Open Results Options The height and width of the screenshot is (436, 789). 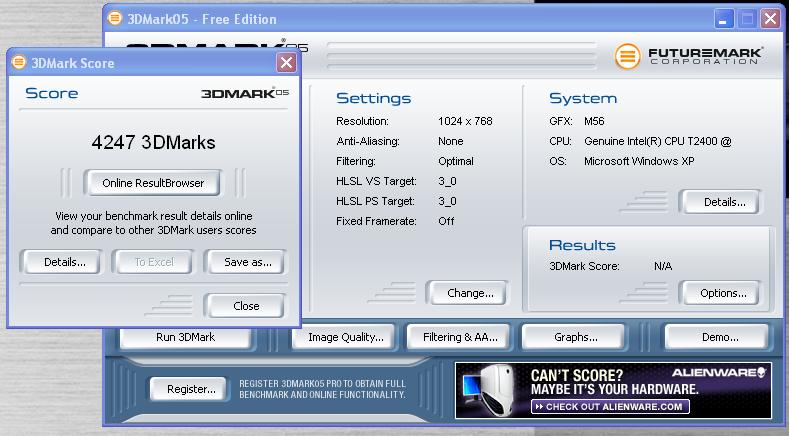click(x=723, y=293)
